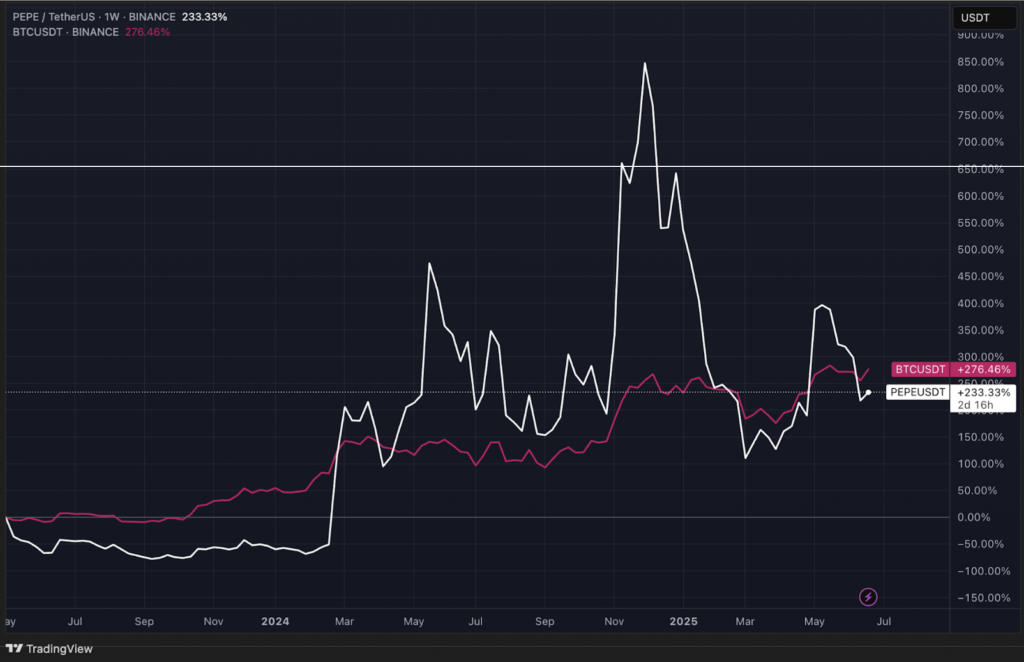Click the 700.00% axis label

[x=980, y=142]
